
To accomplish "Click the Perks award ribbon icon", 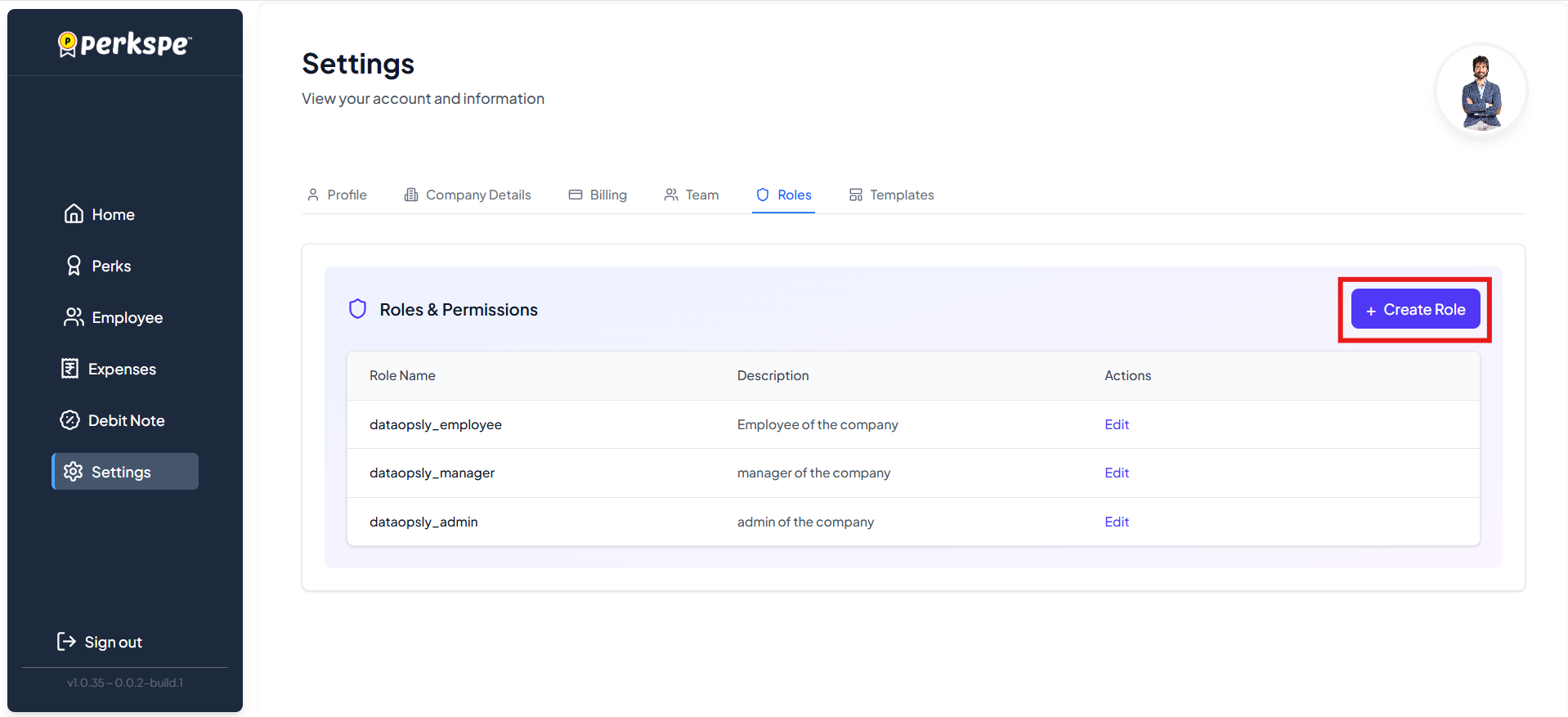I will coord(74,266).
